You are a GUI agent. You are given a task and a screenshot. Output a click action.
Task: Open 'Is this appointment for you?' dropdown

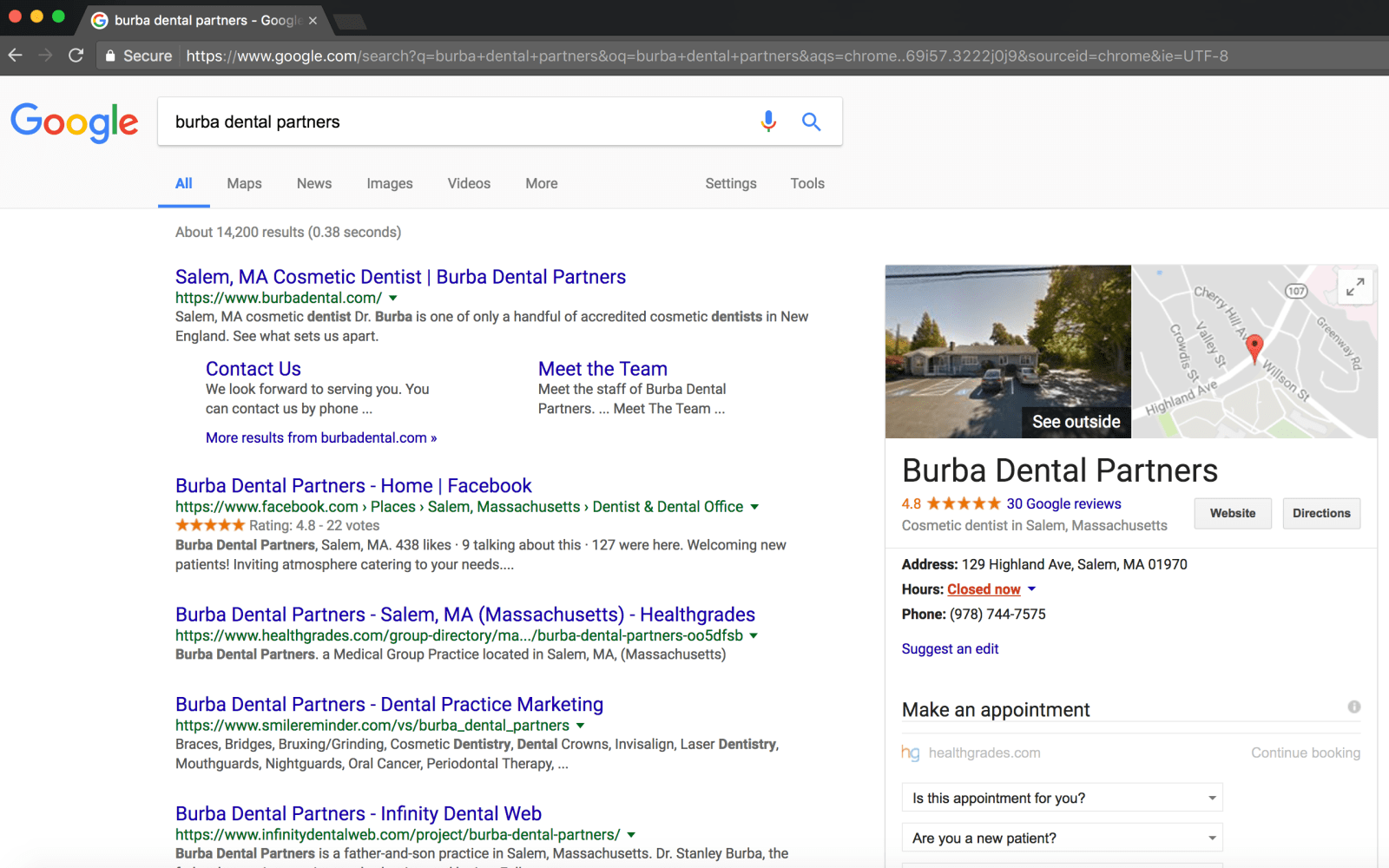1063,798
